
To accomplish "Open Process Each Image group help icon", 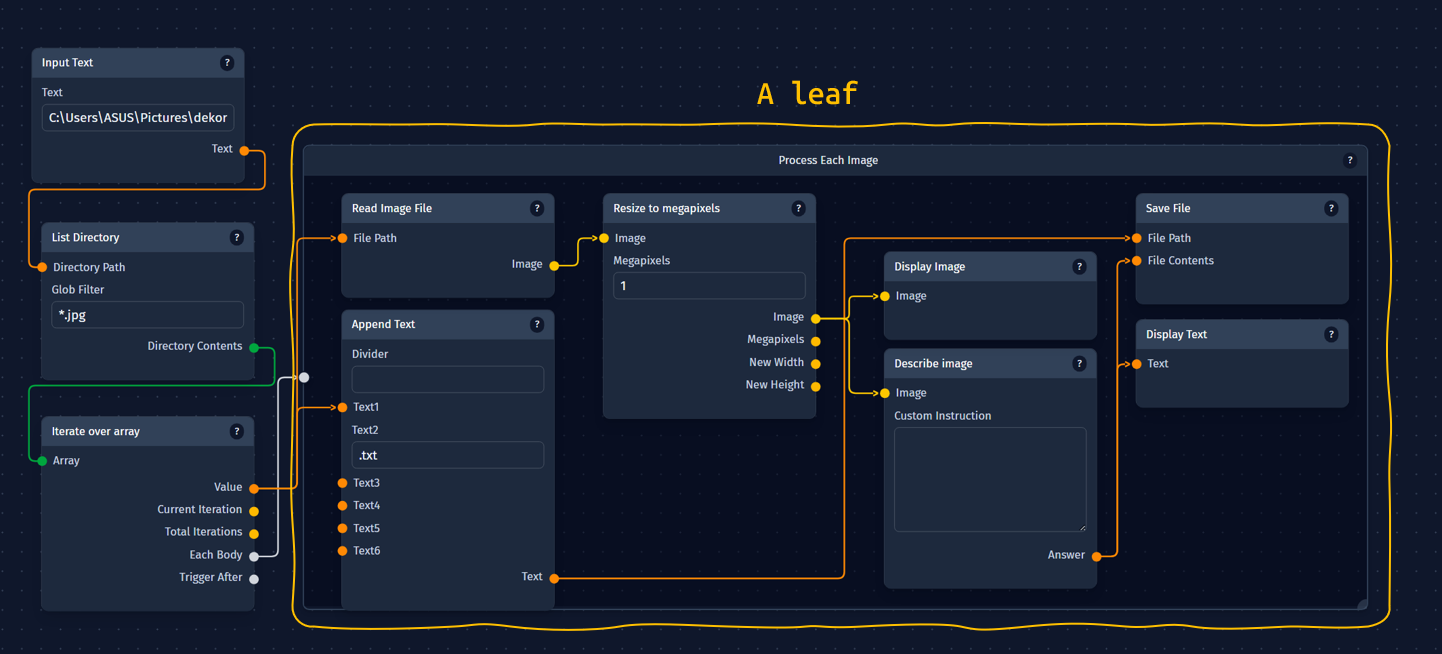I will [1350, 161].
